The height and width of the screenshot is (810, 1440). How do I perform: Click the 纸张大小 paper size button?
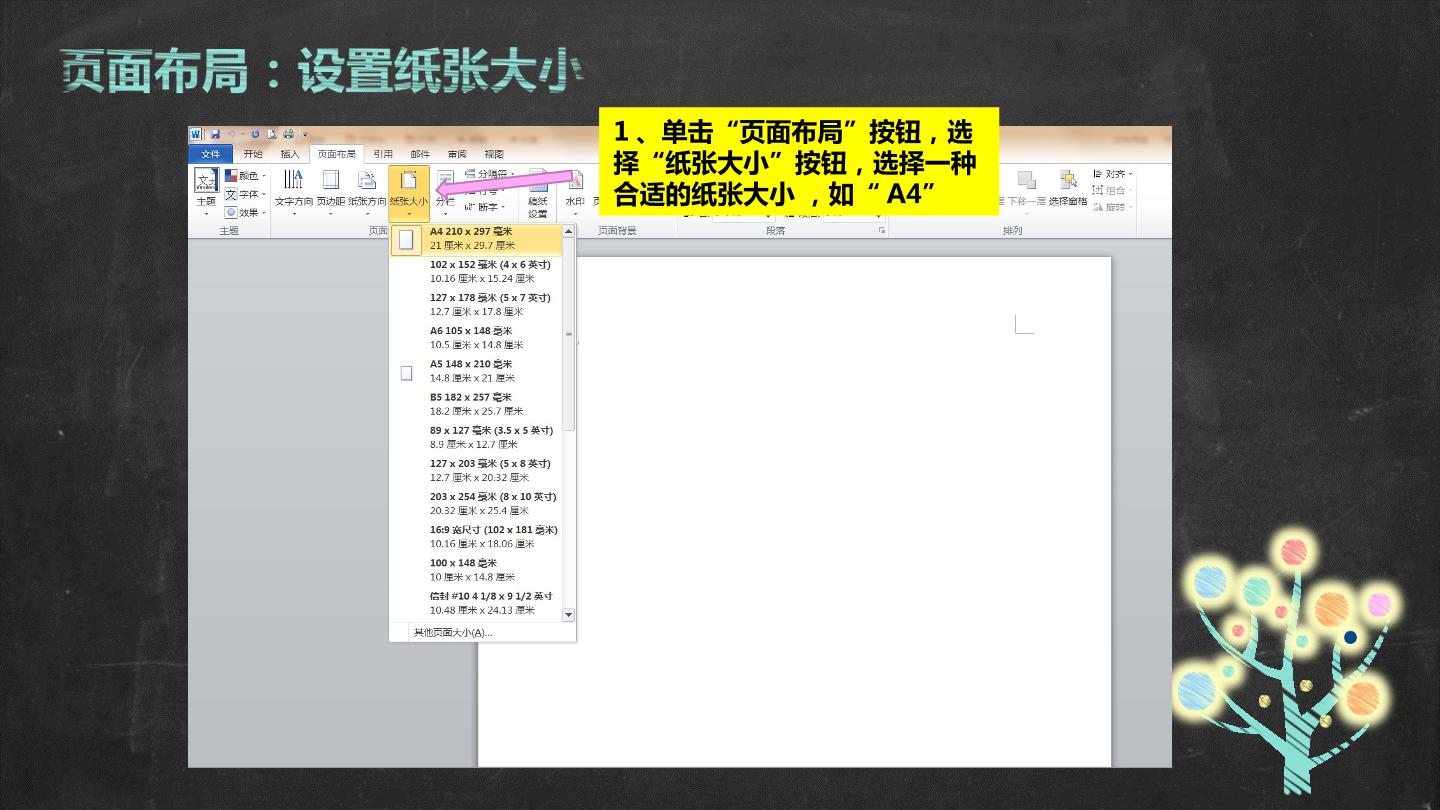pyautogui.click(x=409, y=192)
